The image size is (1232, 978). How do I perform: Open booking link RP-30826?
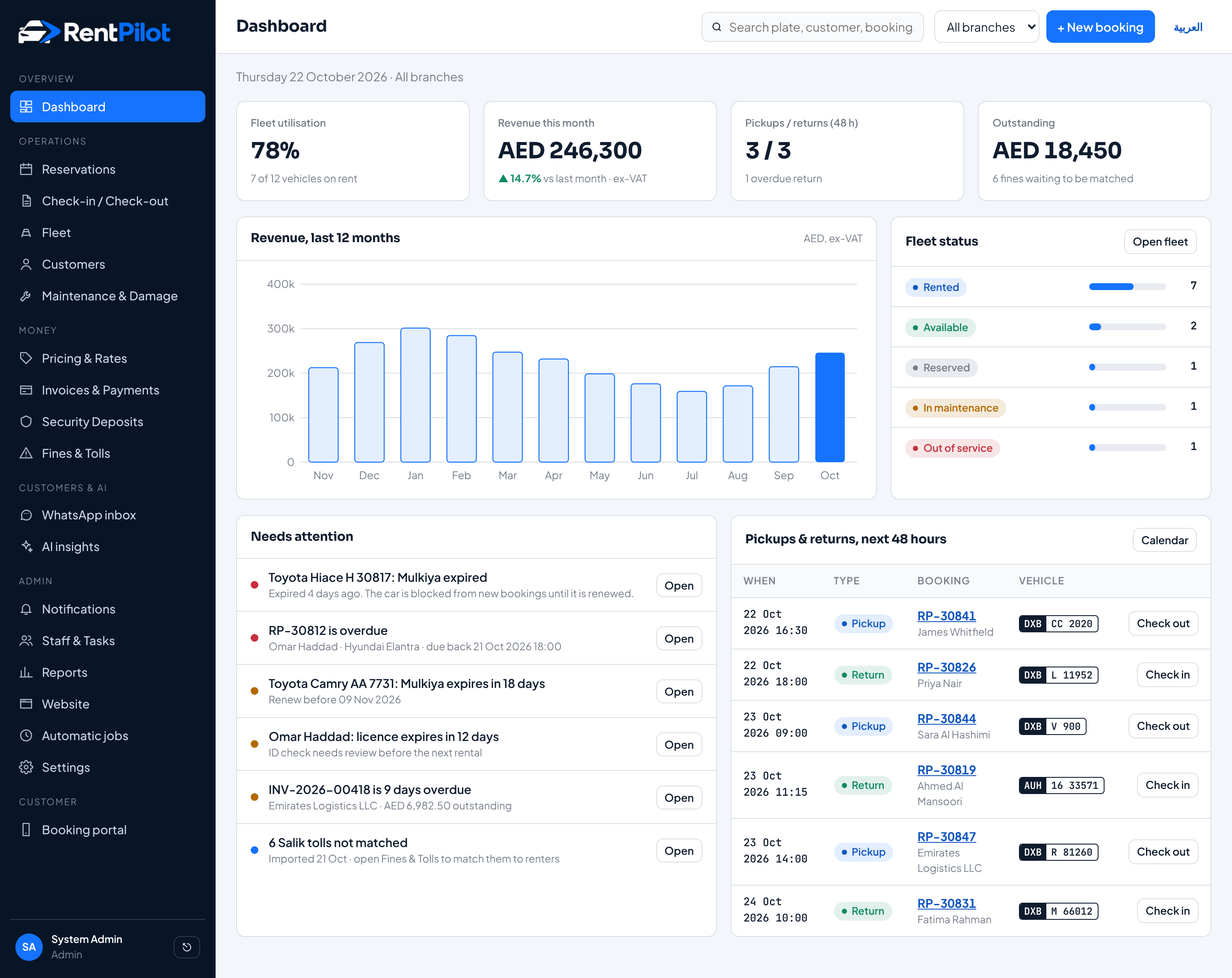[x=946, y=667]
